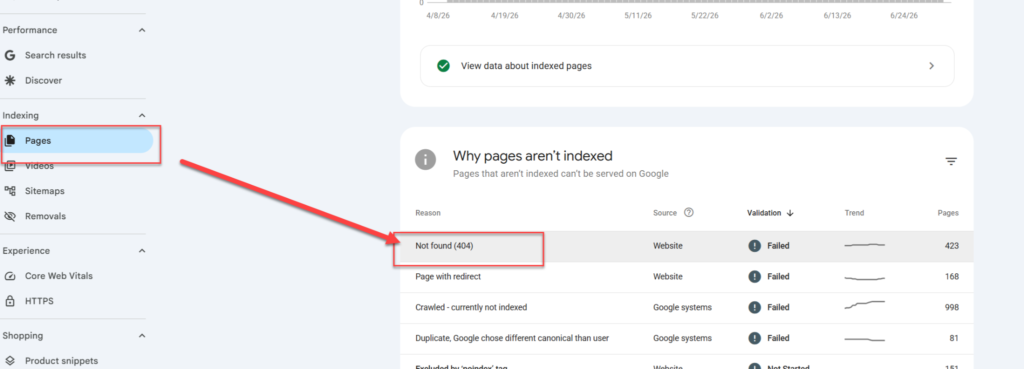Collapse the Experience section

[142, 251]
